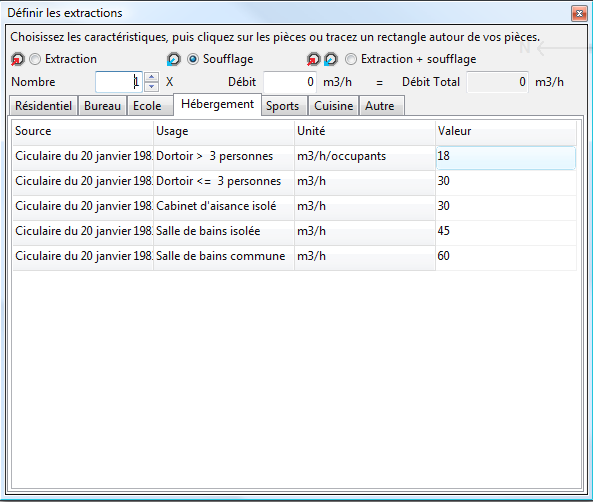Select the Salle de bains commune row
Image resolution: width=593 pixels, height=502 pixels.
[294, 256]
